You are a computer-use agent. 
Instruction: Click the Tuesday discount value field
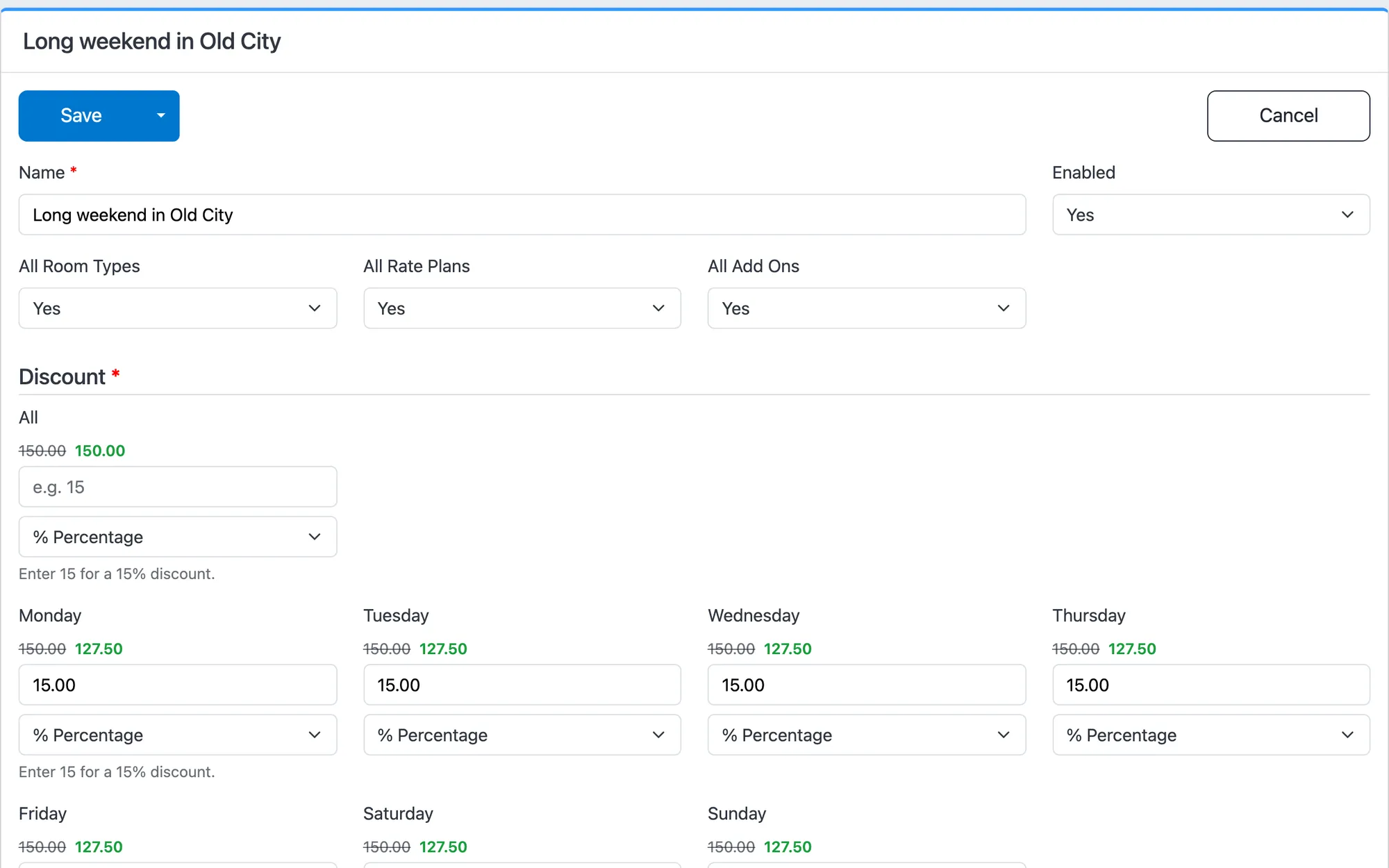(522, 685)
